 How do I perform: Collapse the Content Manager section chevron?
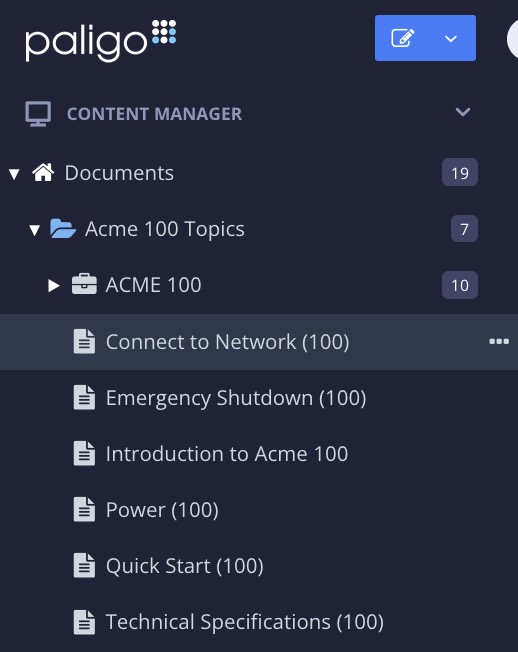(x=463, y=112)
